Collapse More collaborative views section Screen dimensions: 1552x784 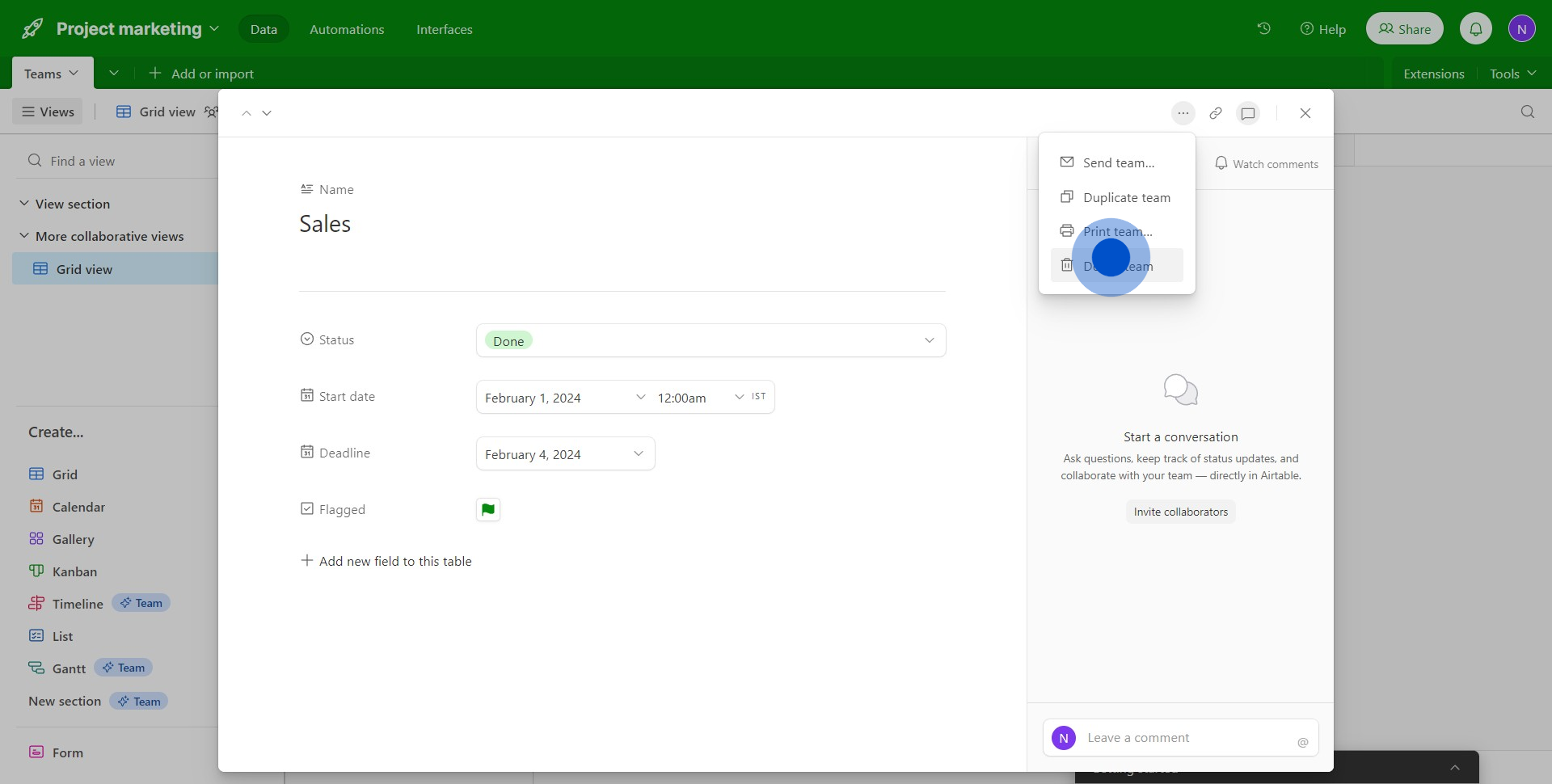(24, 236)
